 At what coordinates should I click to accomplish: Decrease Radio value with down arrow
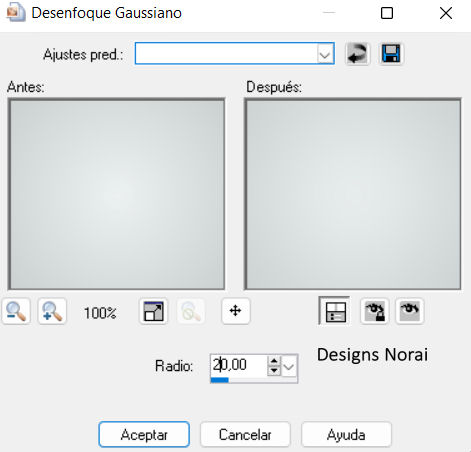(274, 371)
